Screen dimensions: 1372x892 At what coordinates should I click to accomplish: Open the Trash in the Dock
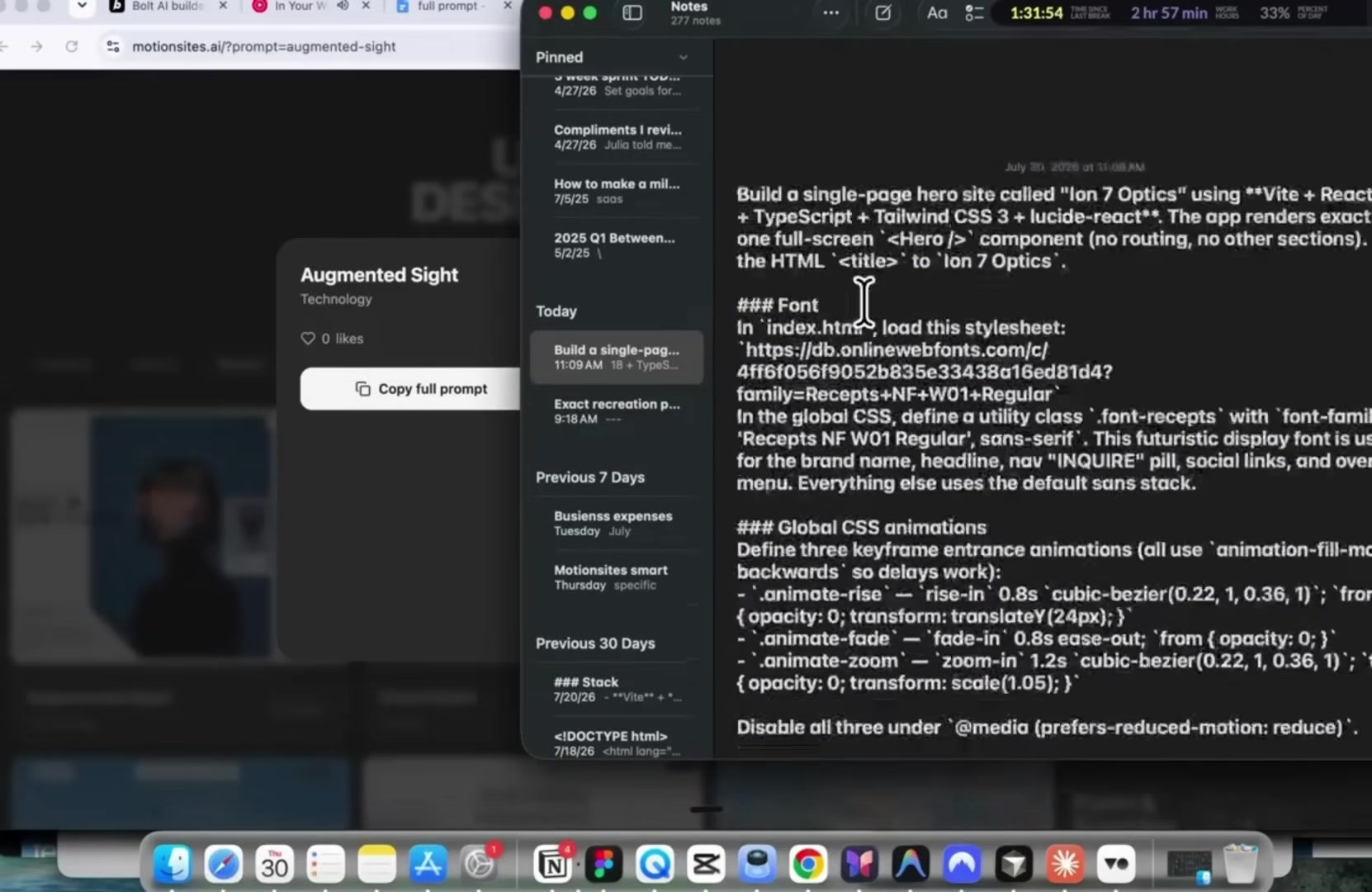[1240, 864]
